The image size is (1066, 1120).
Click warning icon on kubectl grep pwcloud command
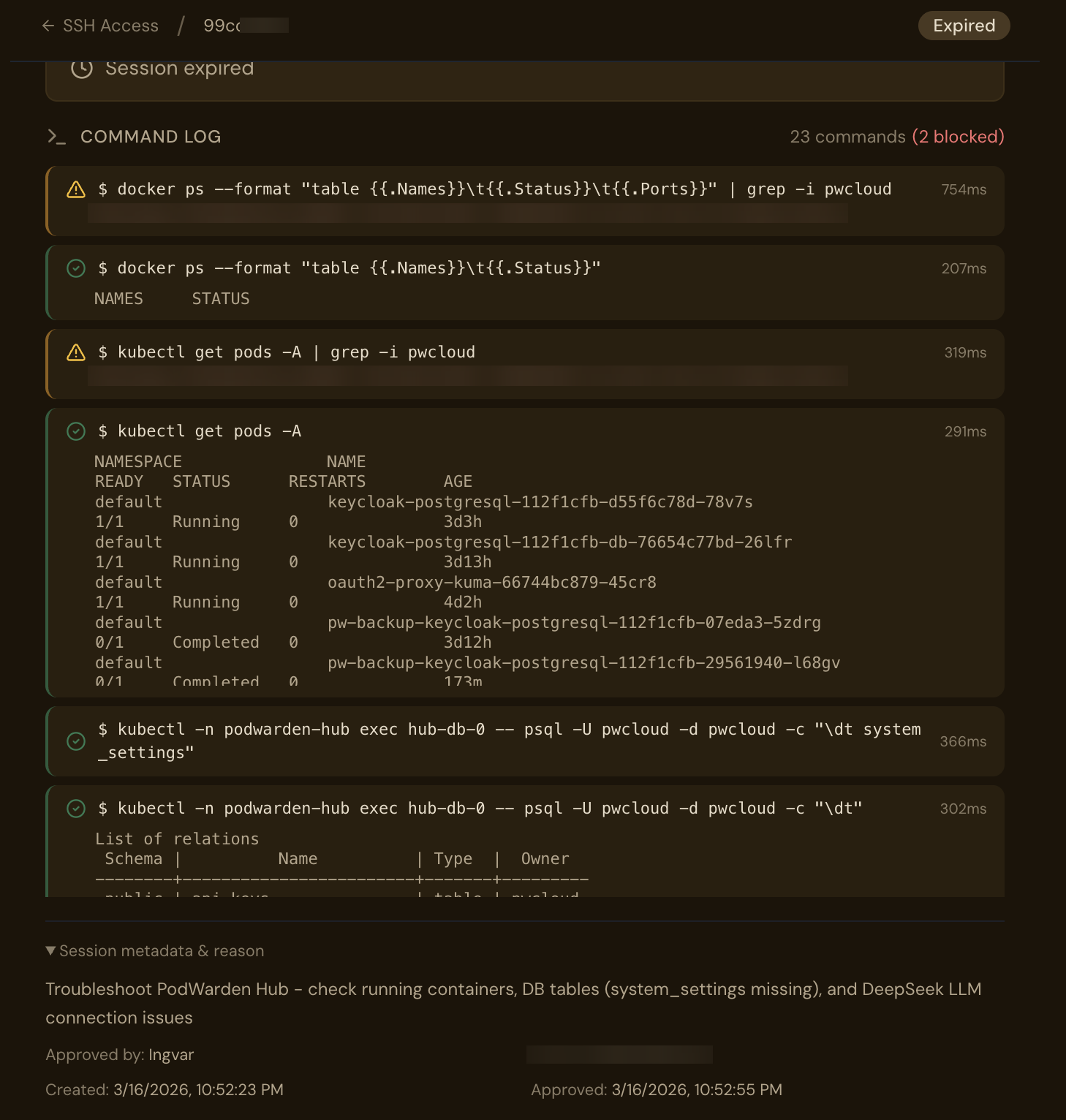[x=76, y=352]
